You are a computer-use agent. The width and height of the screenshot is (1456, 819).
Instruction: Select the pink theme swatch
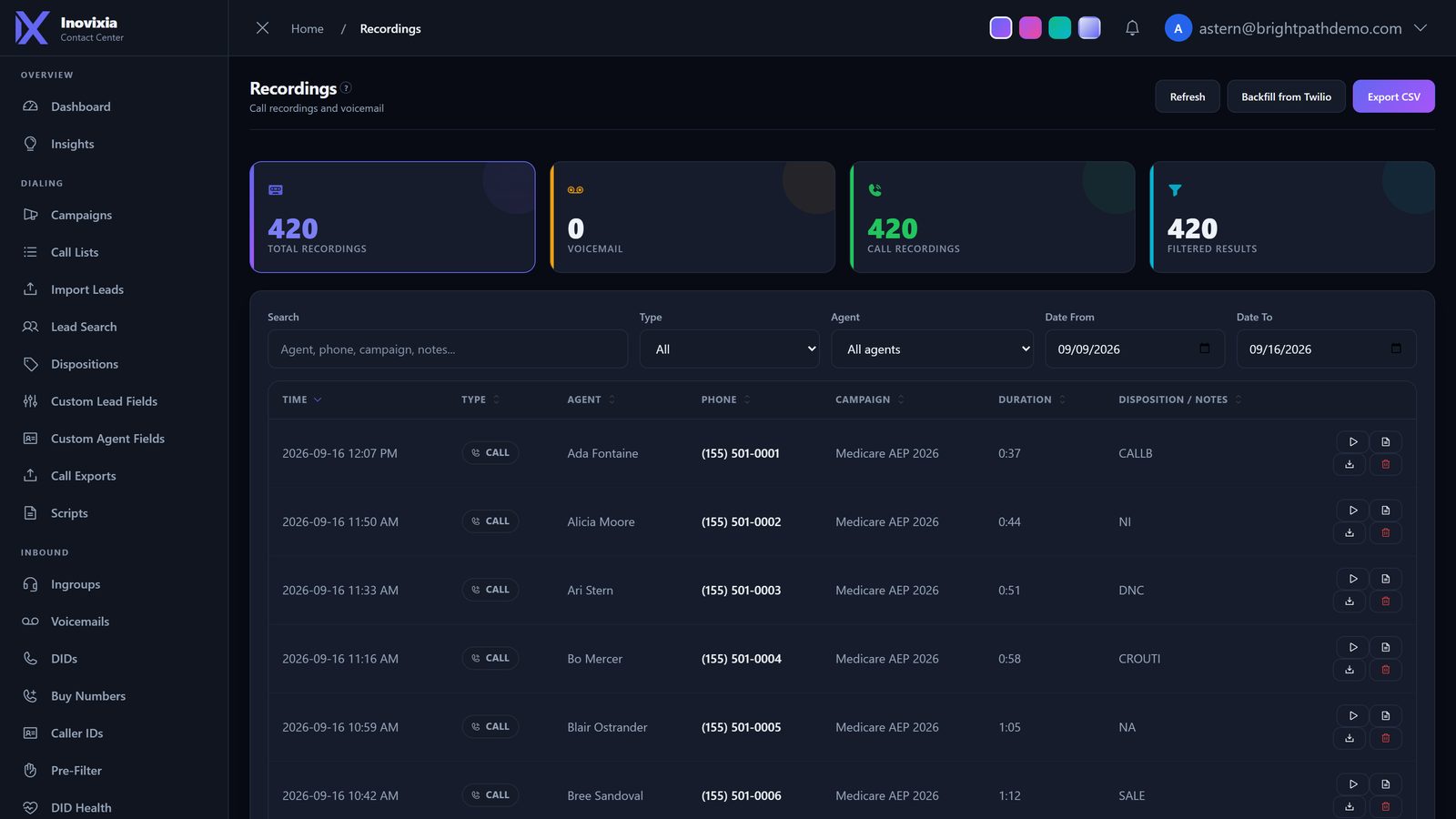pos(1030,28)
